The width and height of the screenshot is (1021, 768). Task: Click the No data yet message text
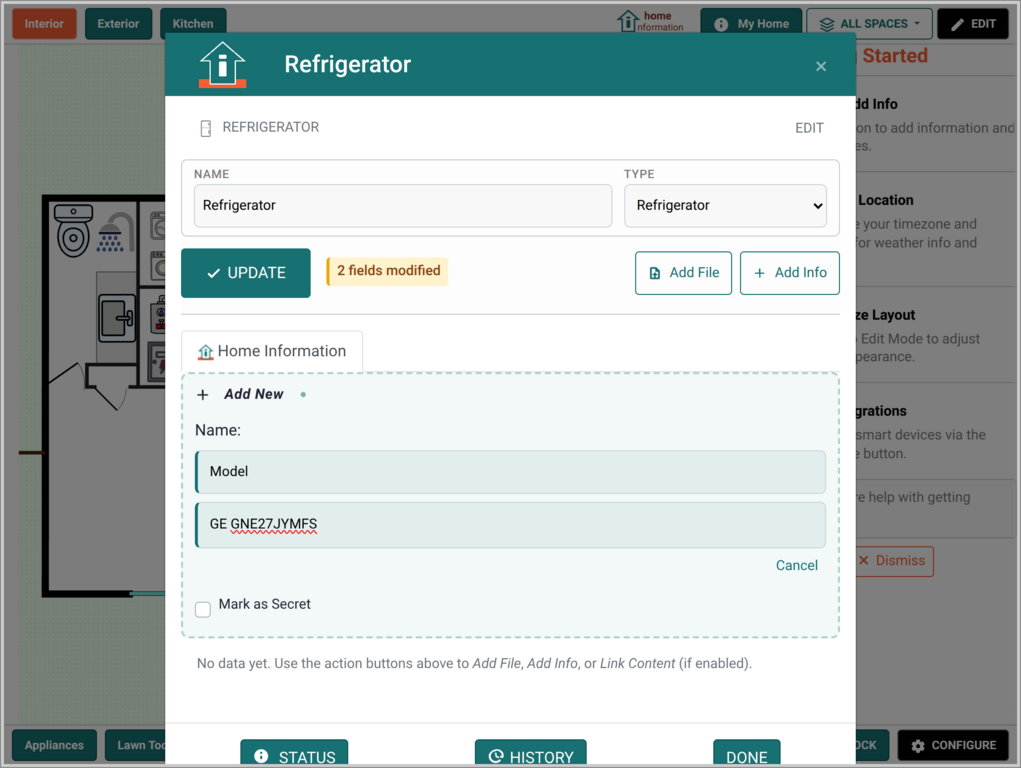coord(474,663)
